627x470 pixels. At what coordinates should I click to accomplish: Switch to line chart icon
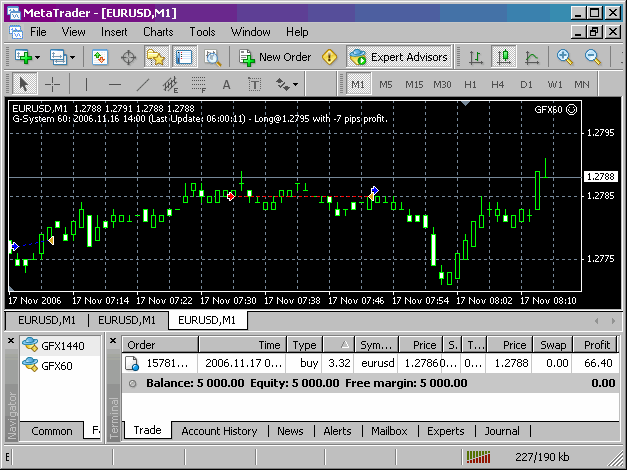coord(531,57)
